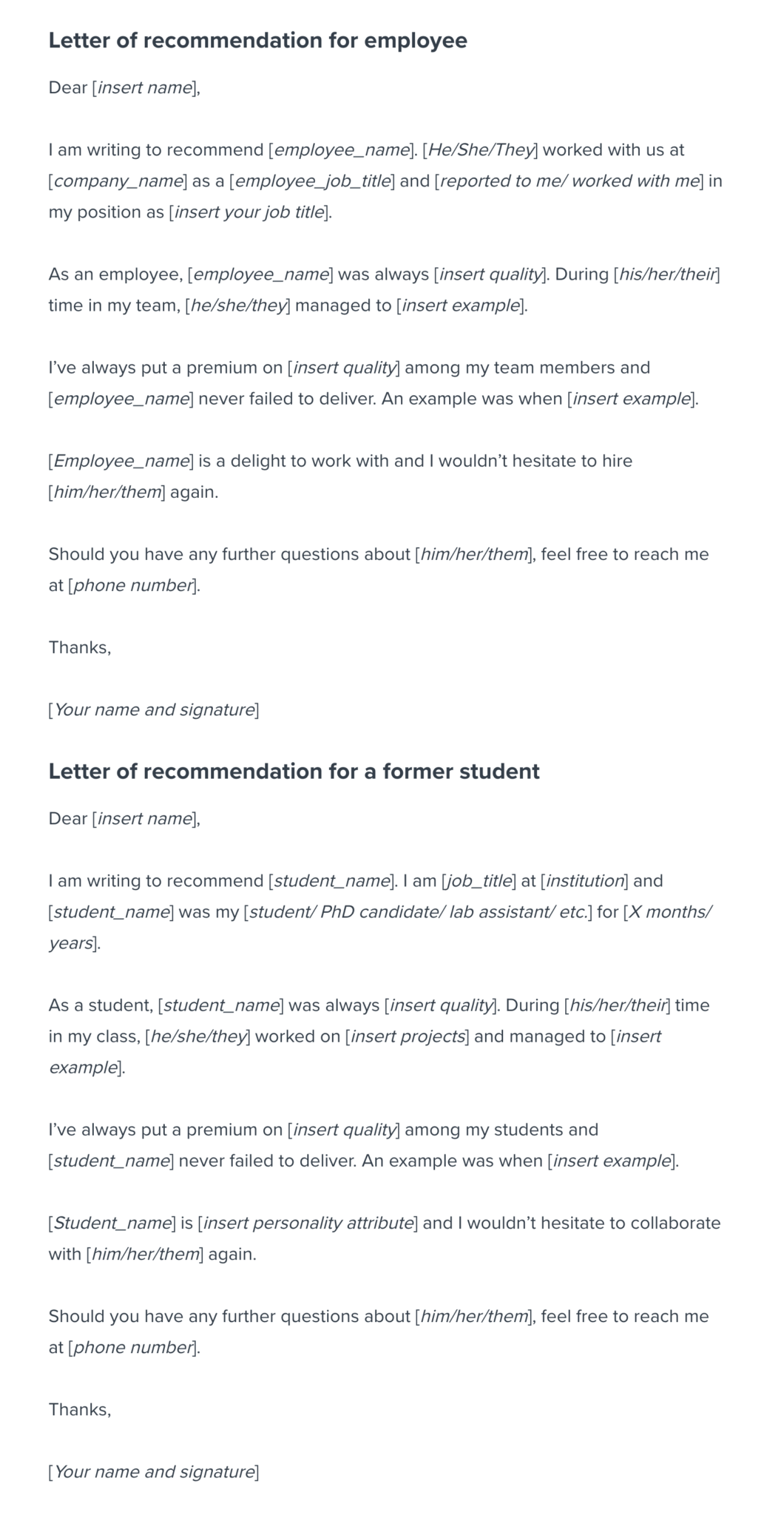Click the [student/ PhD candidate/ lab assistant/ etc.] placeholder
This screenshot has width=784, height=1515.
coord(417,912)
